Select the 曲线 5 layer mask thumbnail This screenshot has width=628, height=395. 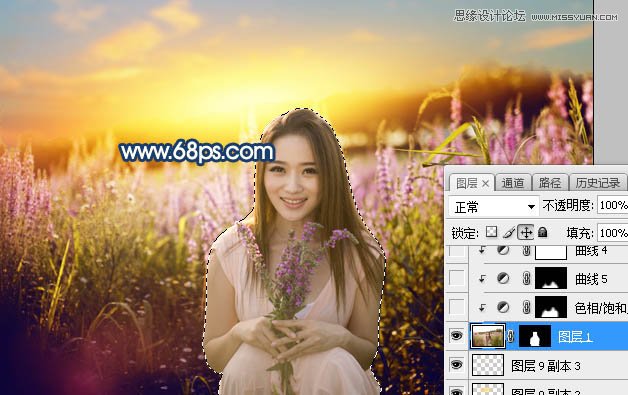[551, 278]
